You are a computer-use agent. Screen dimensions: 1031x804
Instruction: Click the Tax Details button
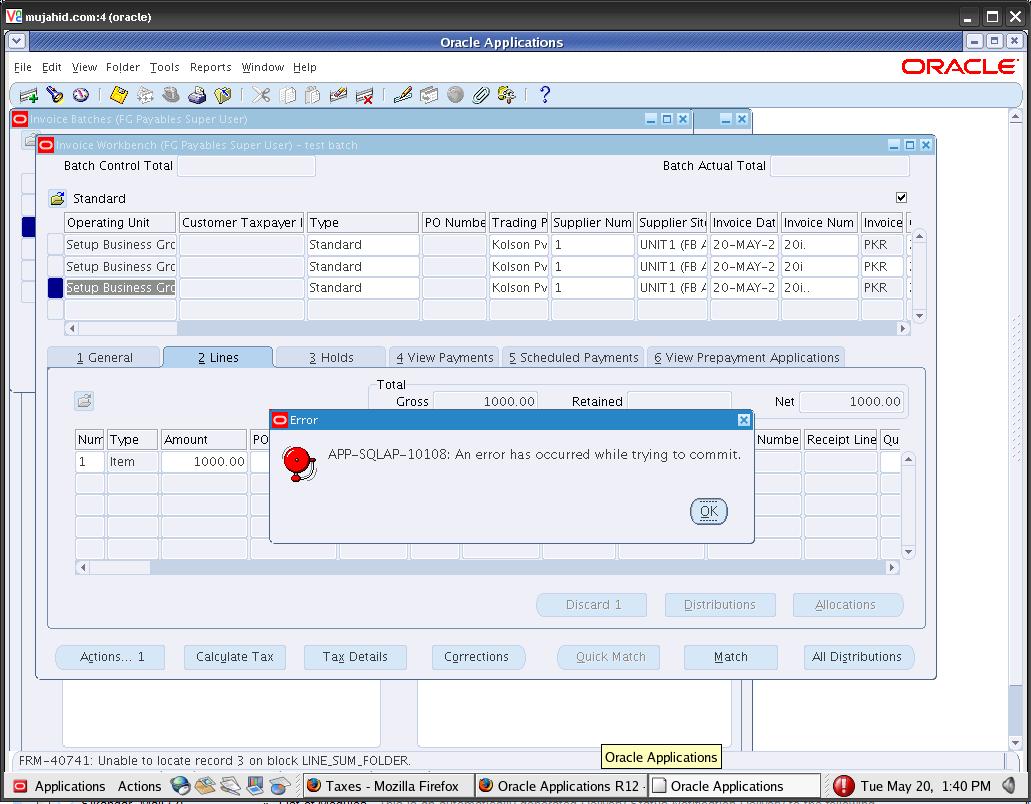pyautogui.click(x=355, y=657)
